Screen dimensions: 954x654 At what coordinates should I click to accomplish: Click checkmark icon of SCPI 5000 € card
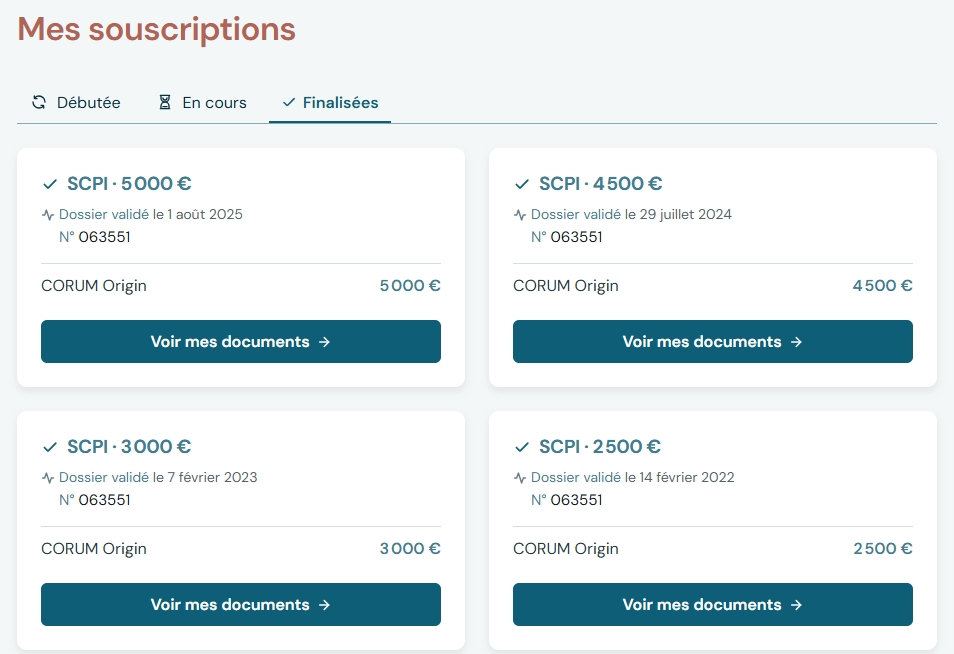tap(50, 184)
